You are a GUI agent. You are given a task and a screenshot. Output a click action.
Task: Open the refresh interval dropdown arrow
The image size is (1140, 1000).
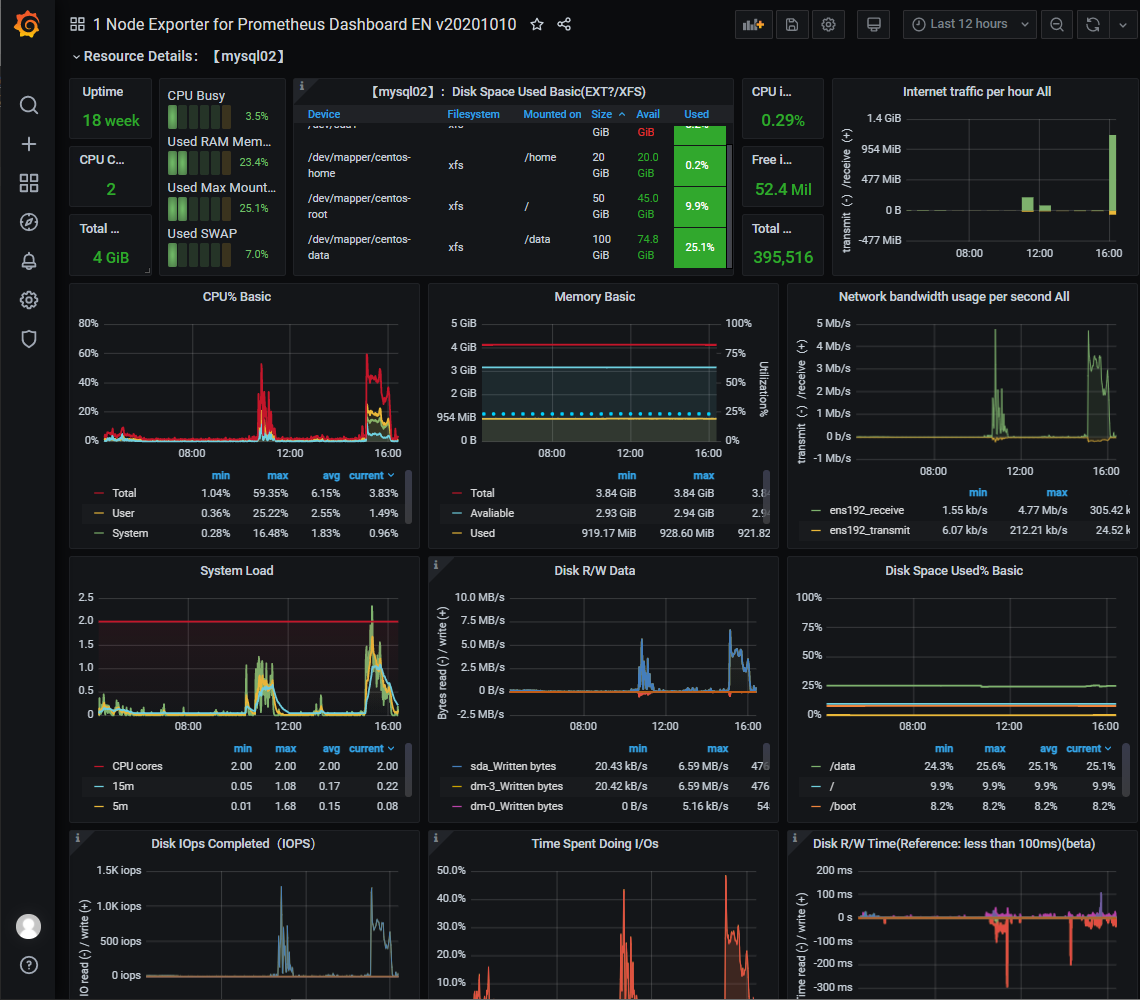click(x=1120, y=24)
